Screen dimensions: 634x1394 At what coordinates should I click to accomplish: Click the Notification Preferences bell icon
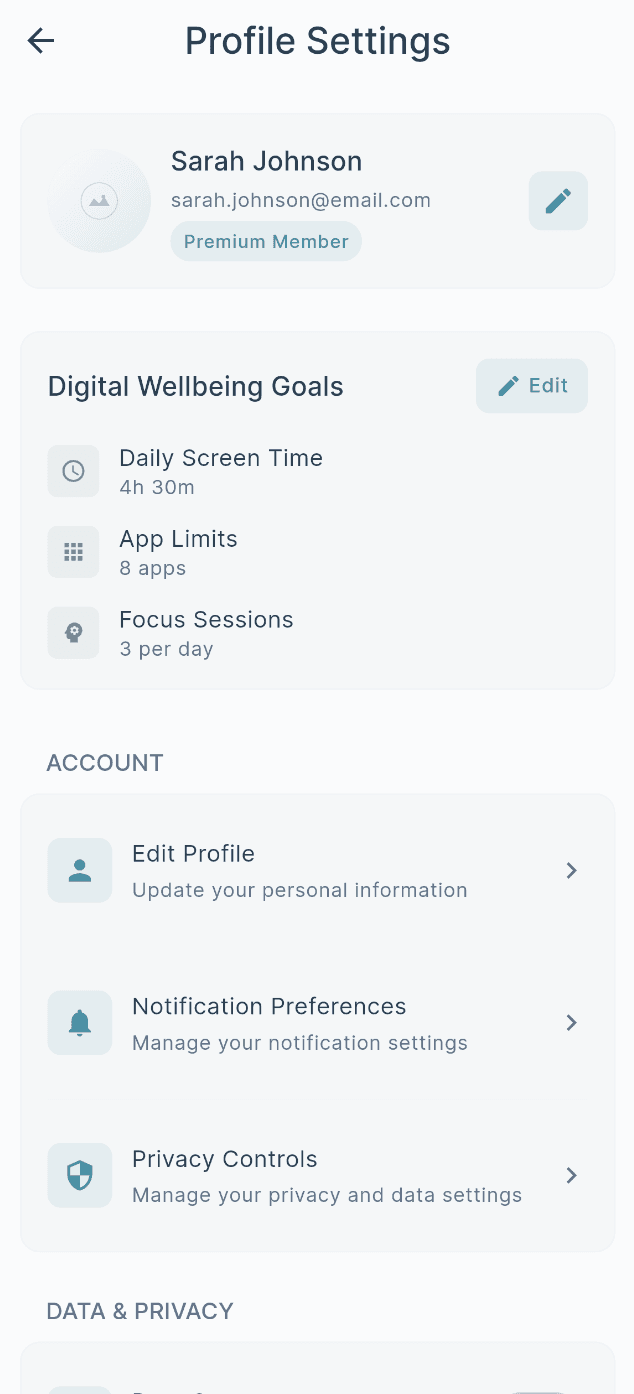79,1022
